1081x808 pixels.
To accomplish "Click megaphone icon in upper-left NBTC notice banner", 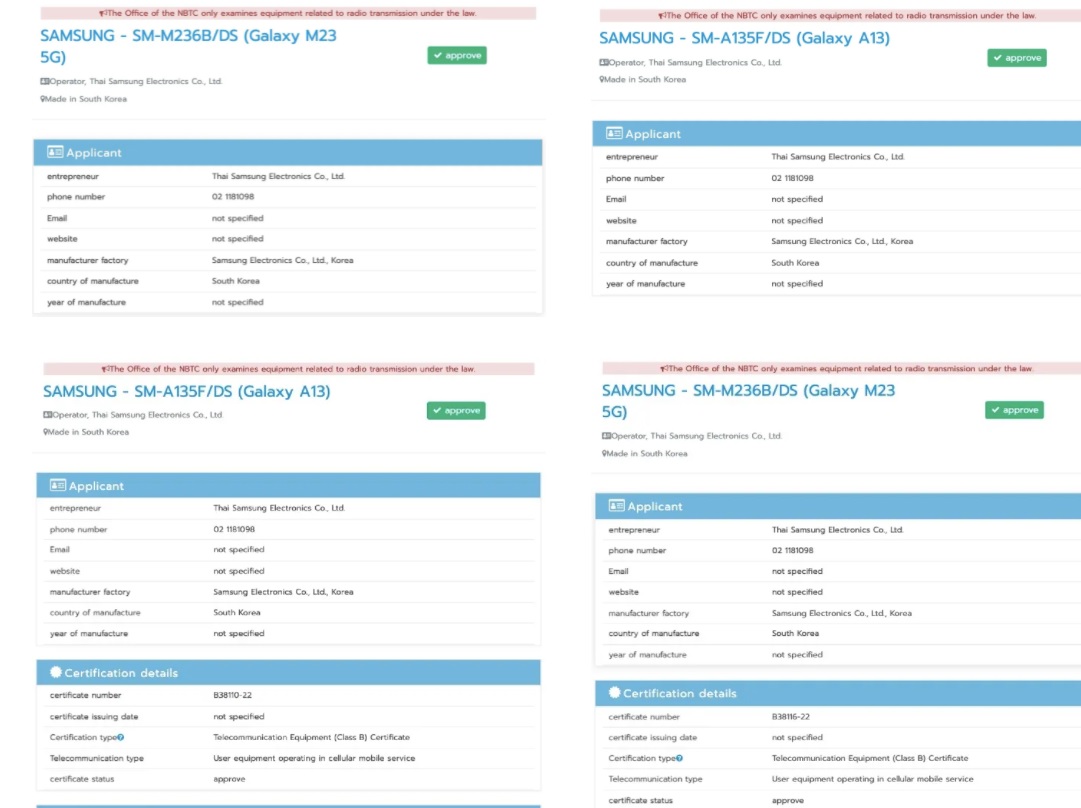I will point(102,13).
